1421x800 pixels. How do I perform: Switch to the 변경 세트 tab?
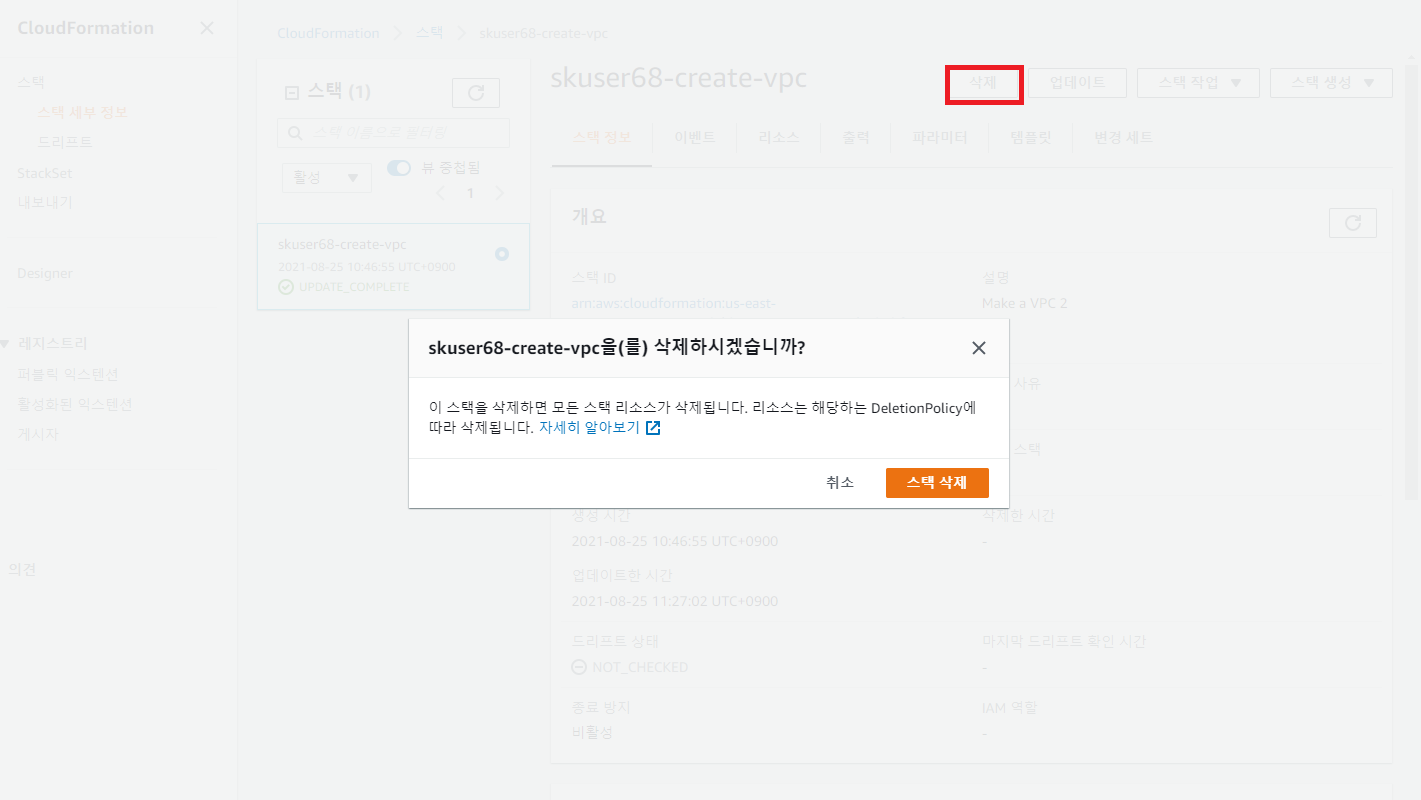[x=1124, y=138]
